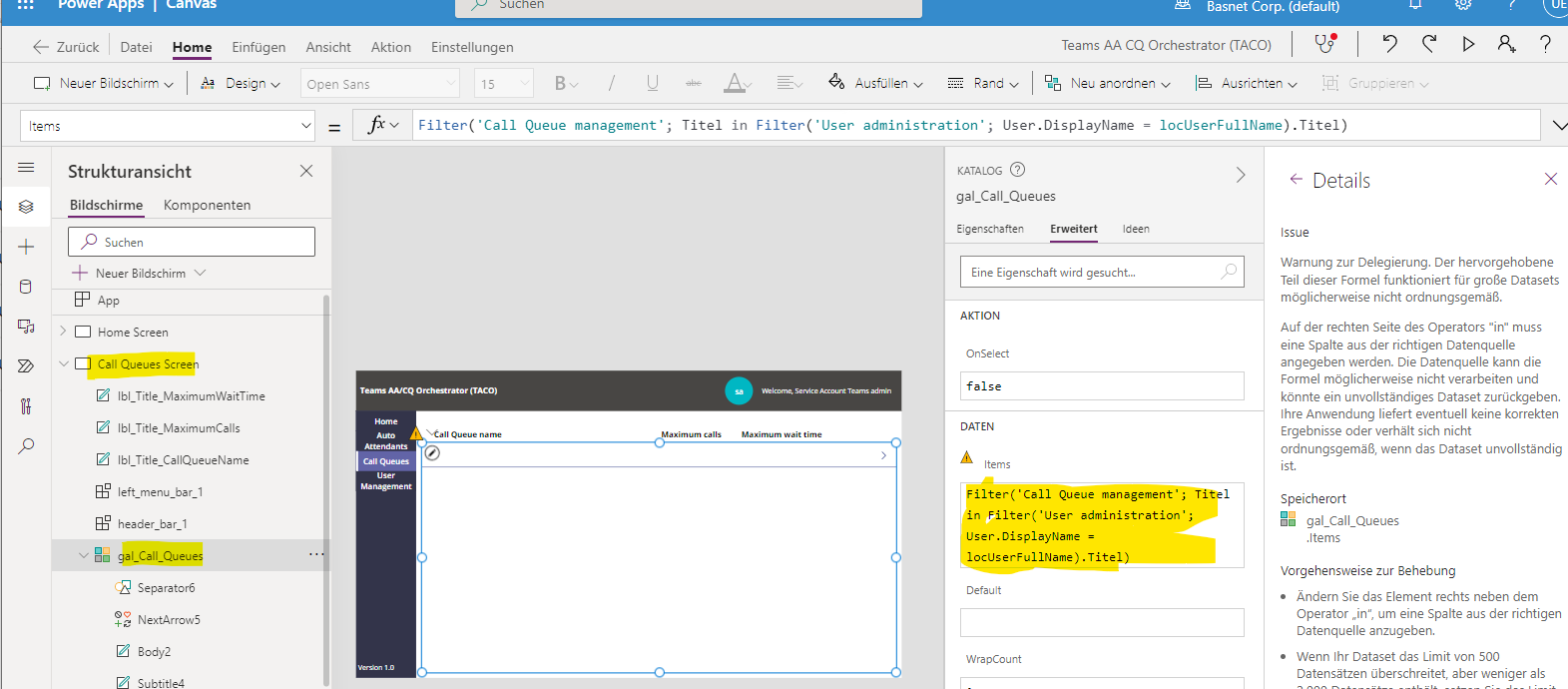This screenshot has height=689, width=1568.
Task: Redo the last action
Action: pos(1429,43)
